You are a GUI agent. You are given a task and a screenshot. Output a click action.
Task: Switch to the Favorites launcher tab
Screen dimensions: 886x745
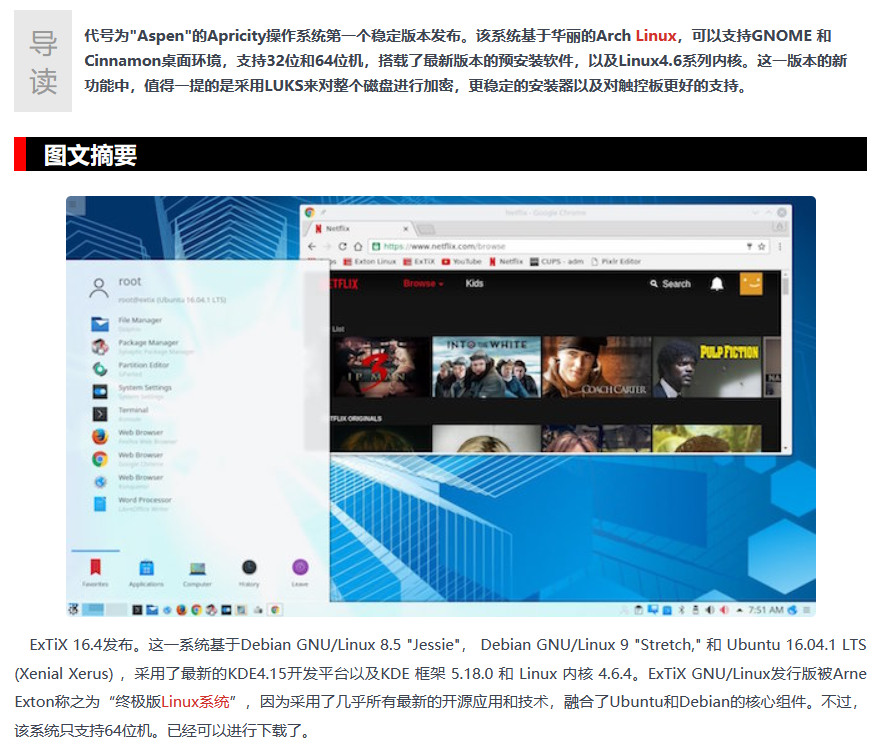[95, 572]
